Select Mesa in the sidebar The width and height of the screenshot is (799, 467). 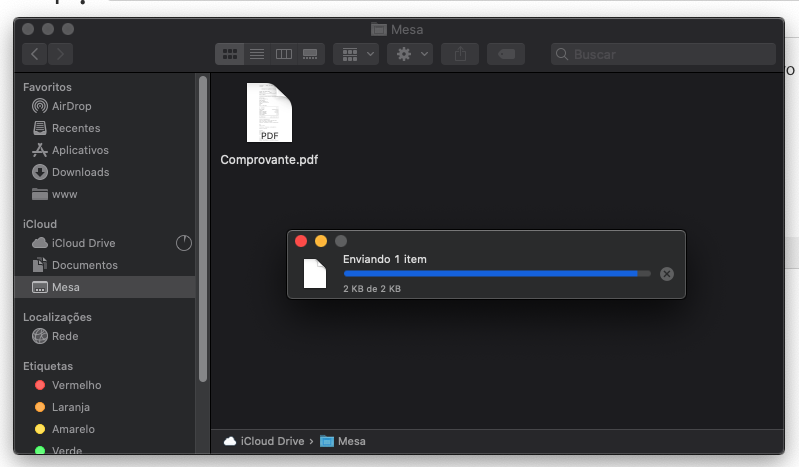point(104,287)
